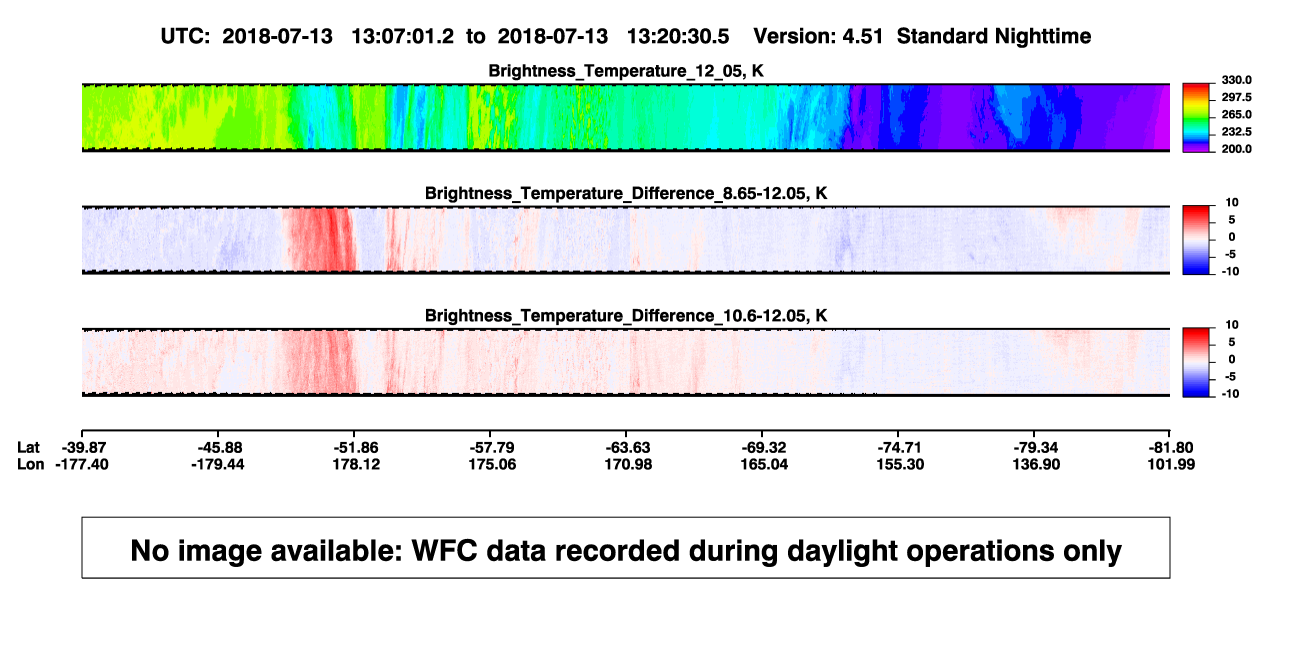Click latitude value -69.32
This screenshot has width=1300, height=667.
(762, 446)
